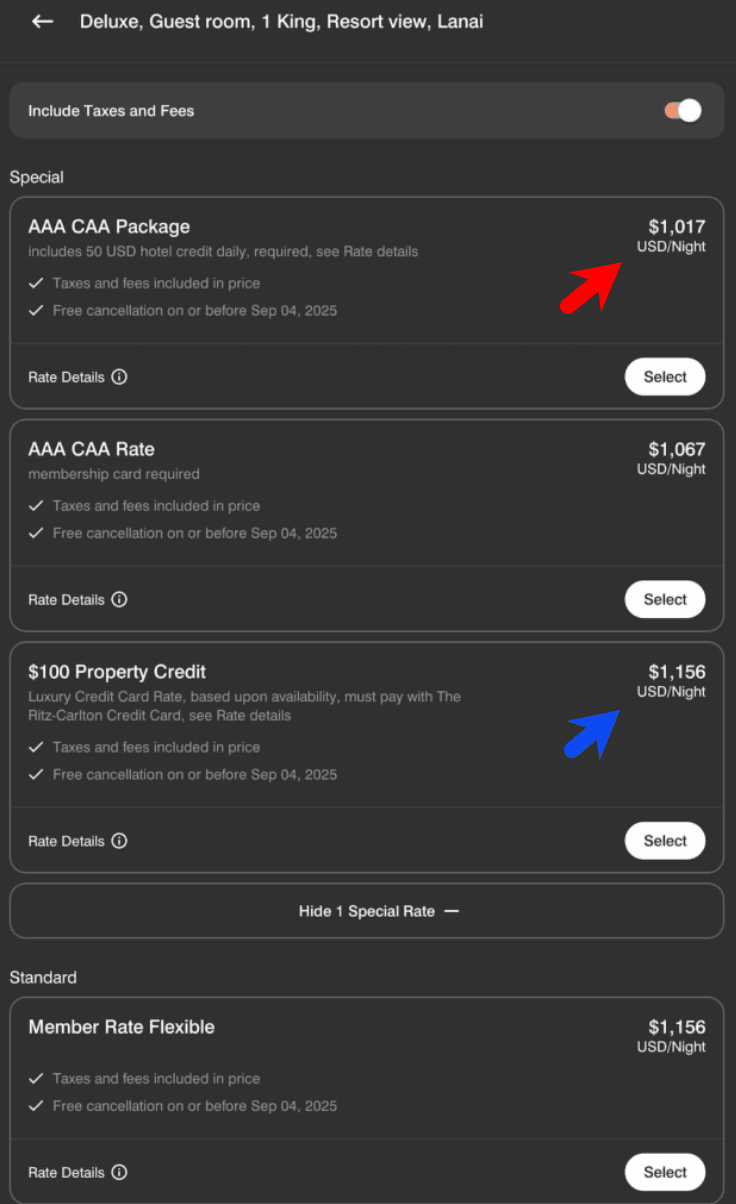Click info icon for AAA CAA Package

pos(119,377)
